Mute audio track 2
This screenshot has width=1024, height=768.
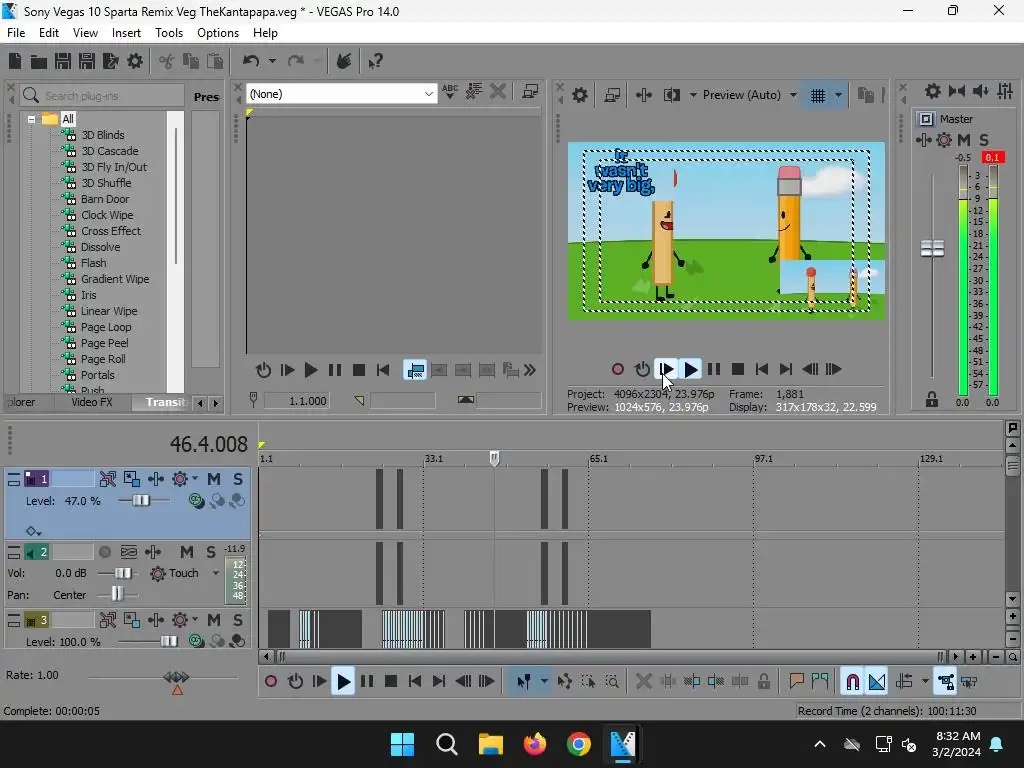click(187, 552)
